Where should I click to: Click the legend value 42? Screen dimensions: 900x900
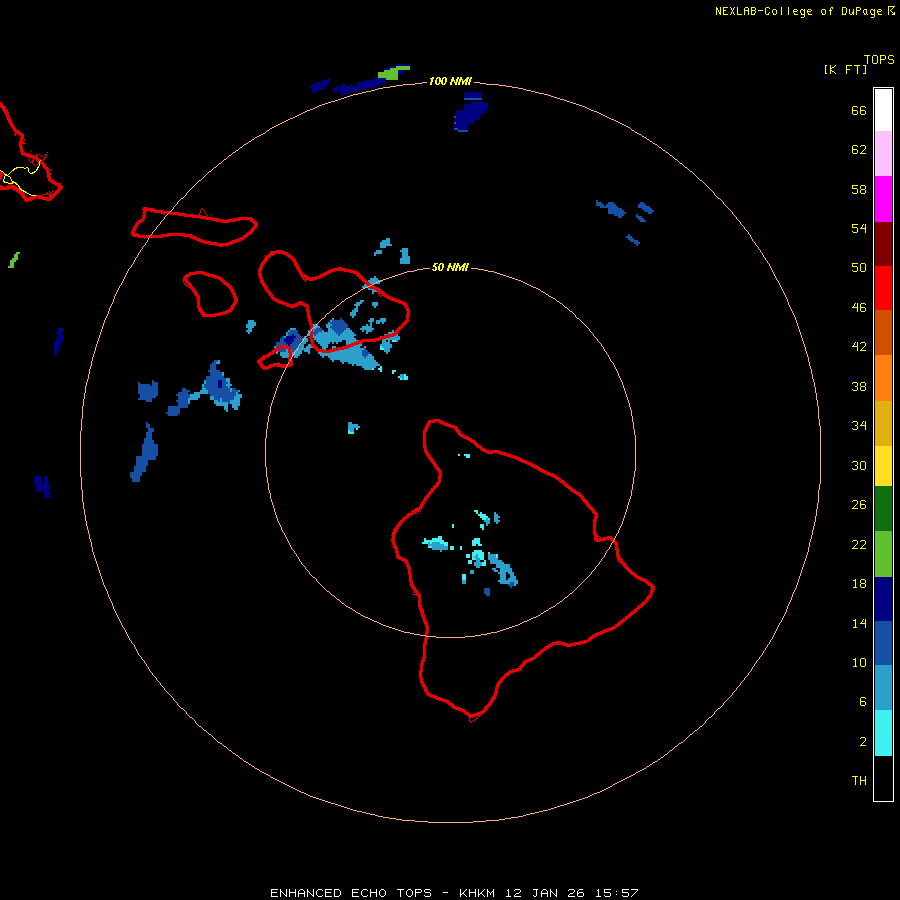coord(859,347)
